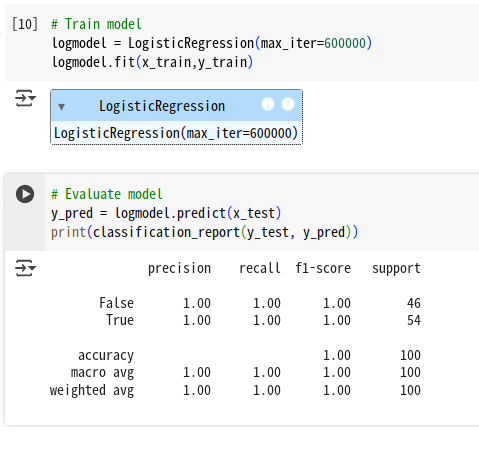Click the 'weighted avg' row label
479x452 pixels.
92,390
